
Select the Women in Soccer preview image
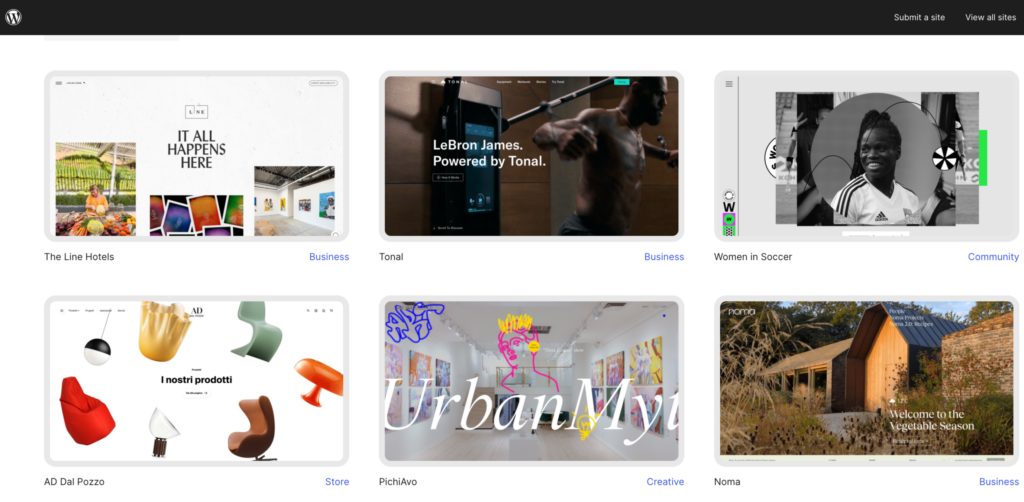coord(866,156)
